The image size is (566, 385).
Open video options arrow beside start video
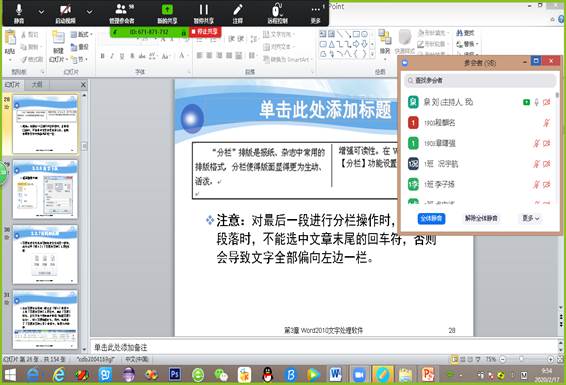89,12
